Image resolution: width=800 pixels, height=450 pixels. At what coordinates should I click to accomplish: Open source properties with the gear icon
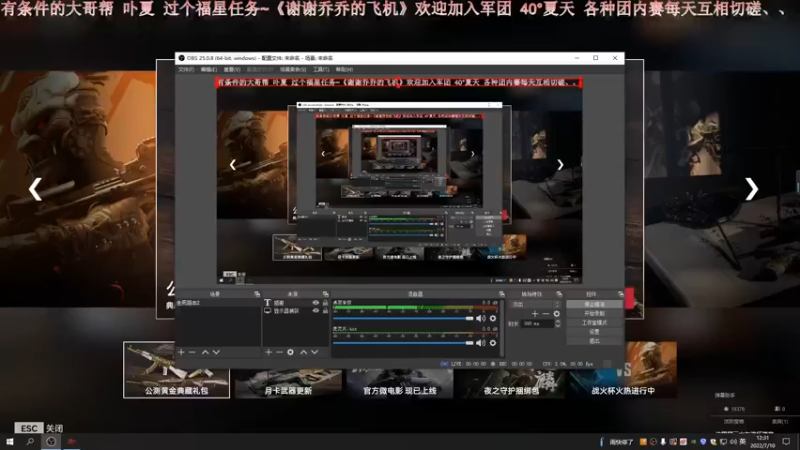pos(290,352)
